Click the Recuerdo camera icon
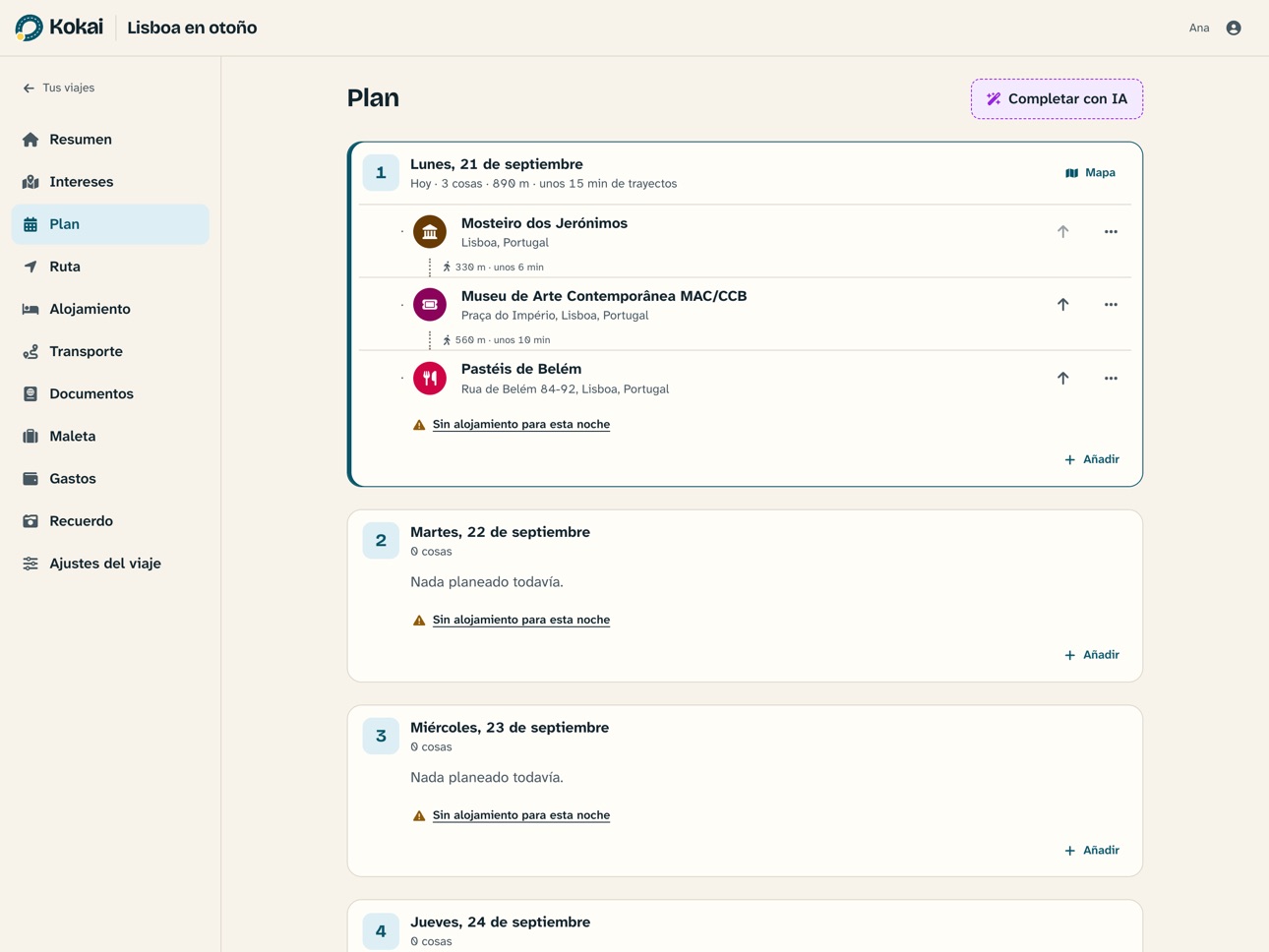The height and width of the screenshot is (952, 1269). (30, 520)
